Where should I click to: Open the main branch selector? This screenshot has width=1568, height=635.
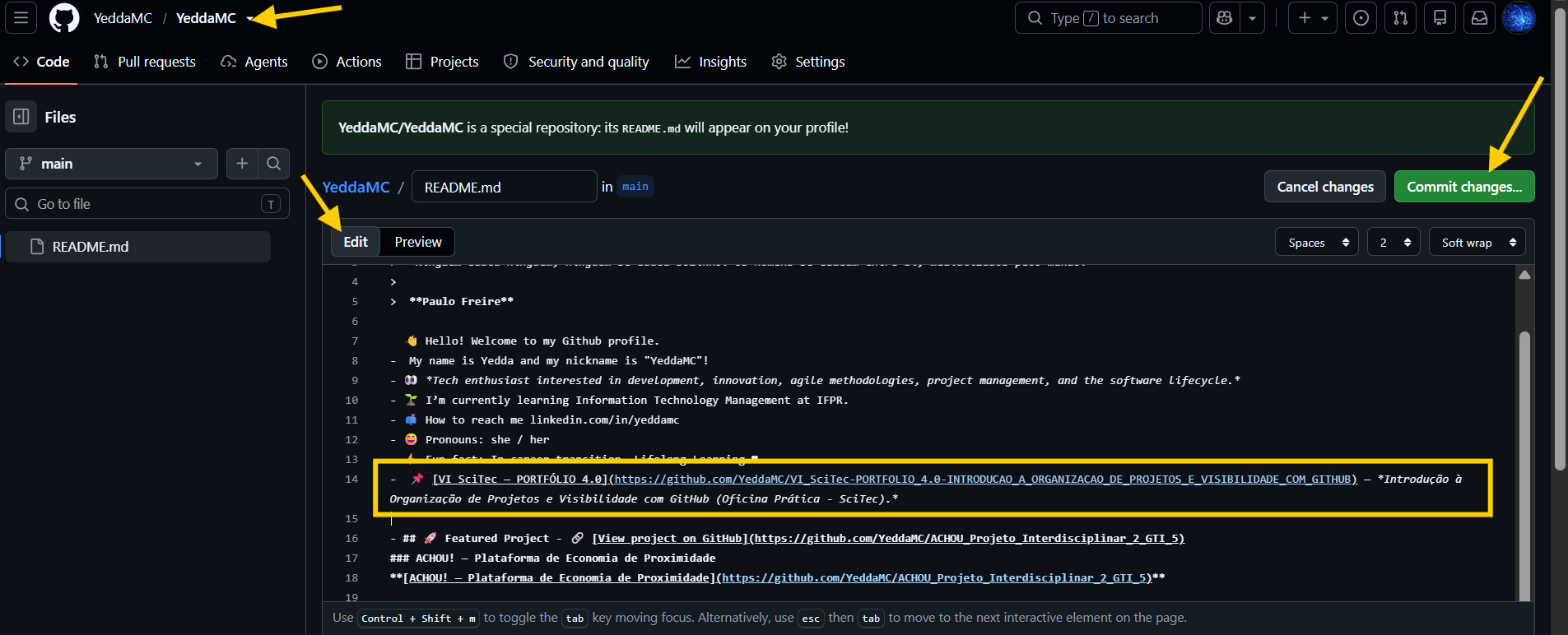click(111, 164)
